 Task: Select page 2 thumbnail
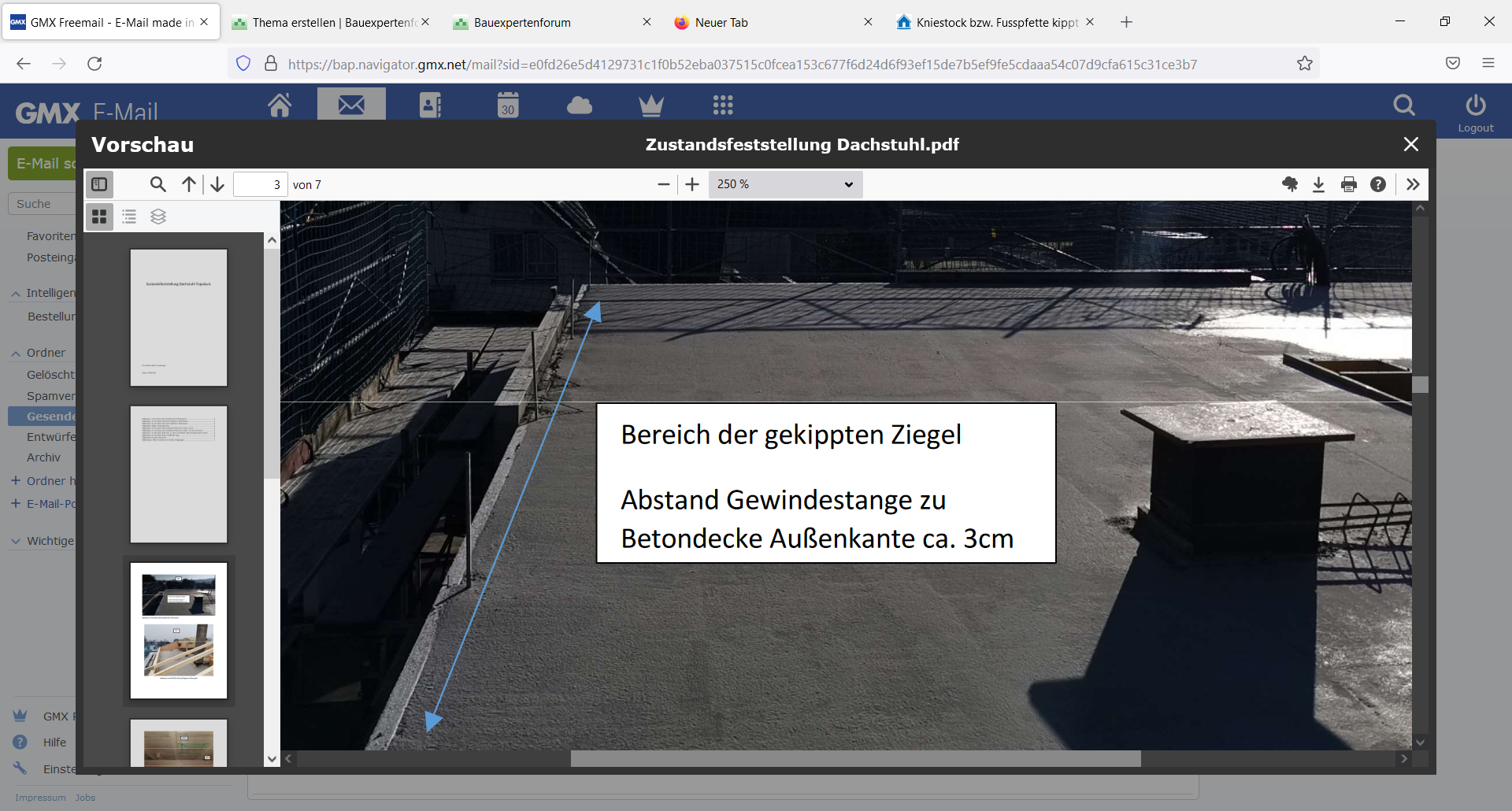click(179, 474)
